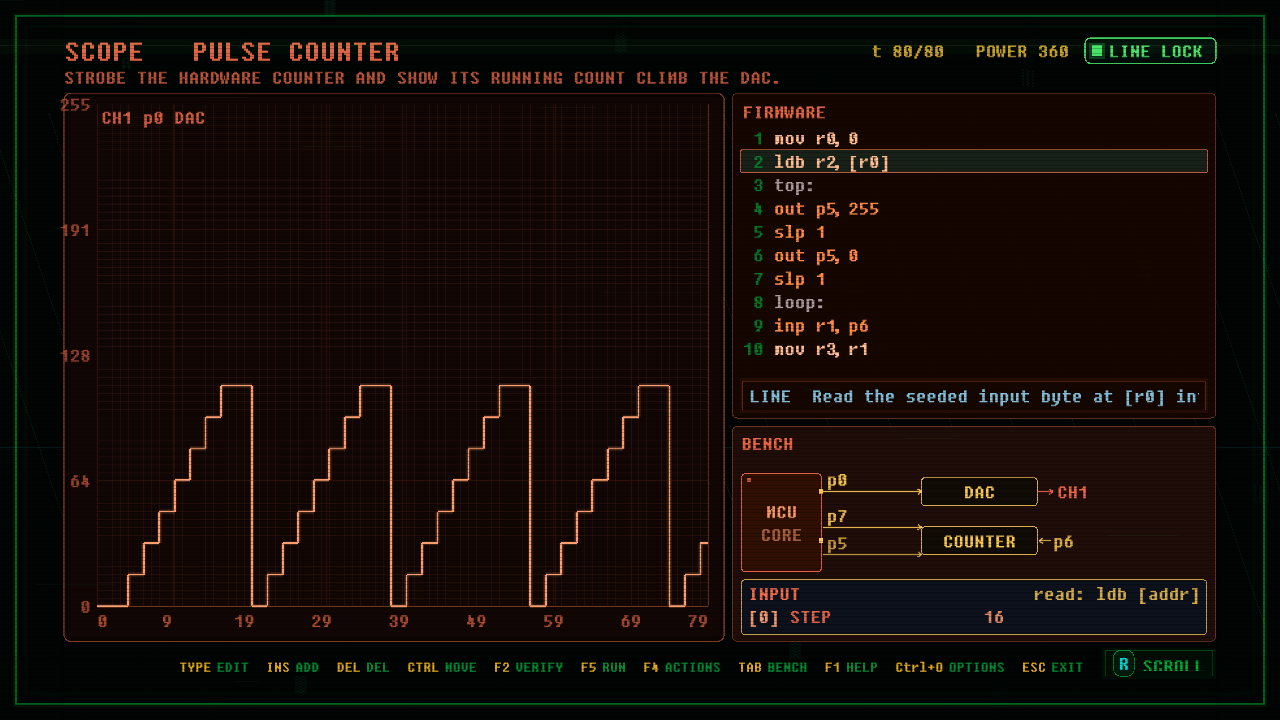Select highlighted line ldb r2, [r0]
1280x720 pixels.
coord(974,162)
